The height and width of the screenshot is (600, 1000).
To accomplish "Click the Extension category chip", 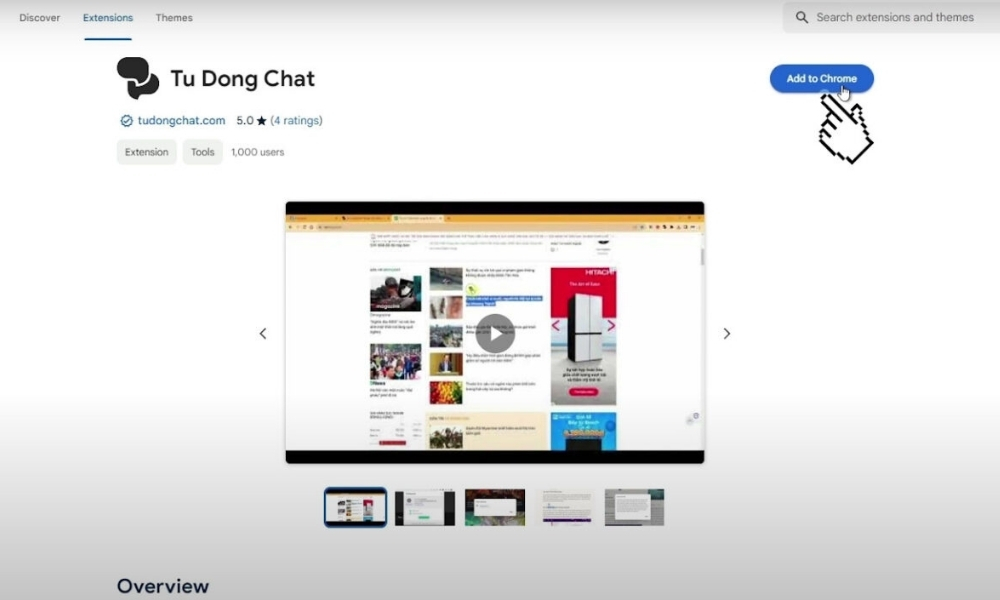I will click(147, 152).
